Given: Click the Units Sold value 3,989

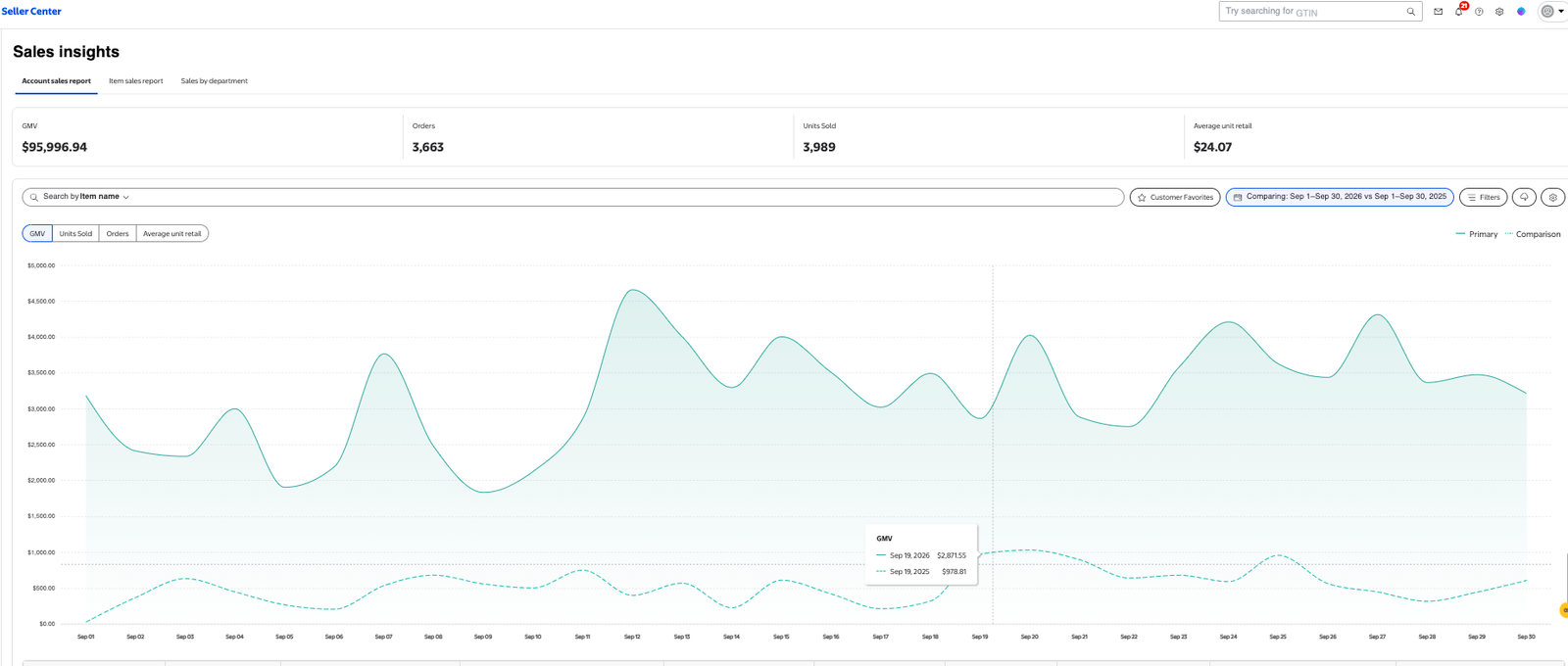Looking at the screenshot, I should [x=819, y=147].
